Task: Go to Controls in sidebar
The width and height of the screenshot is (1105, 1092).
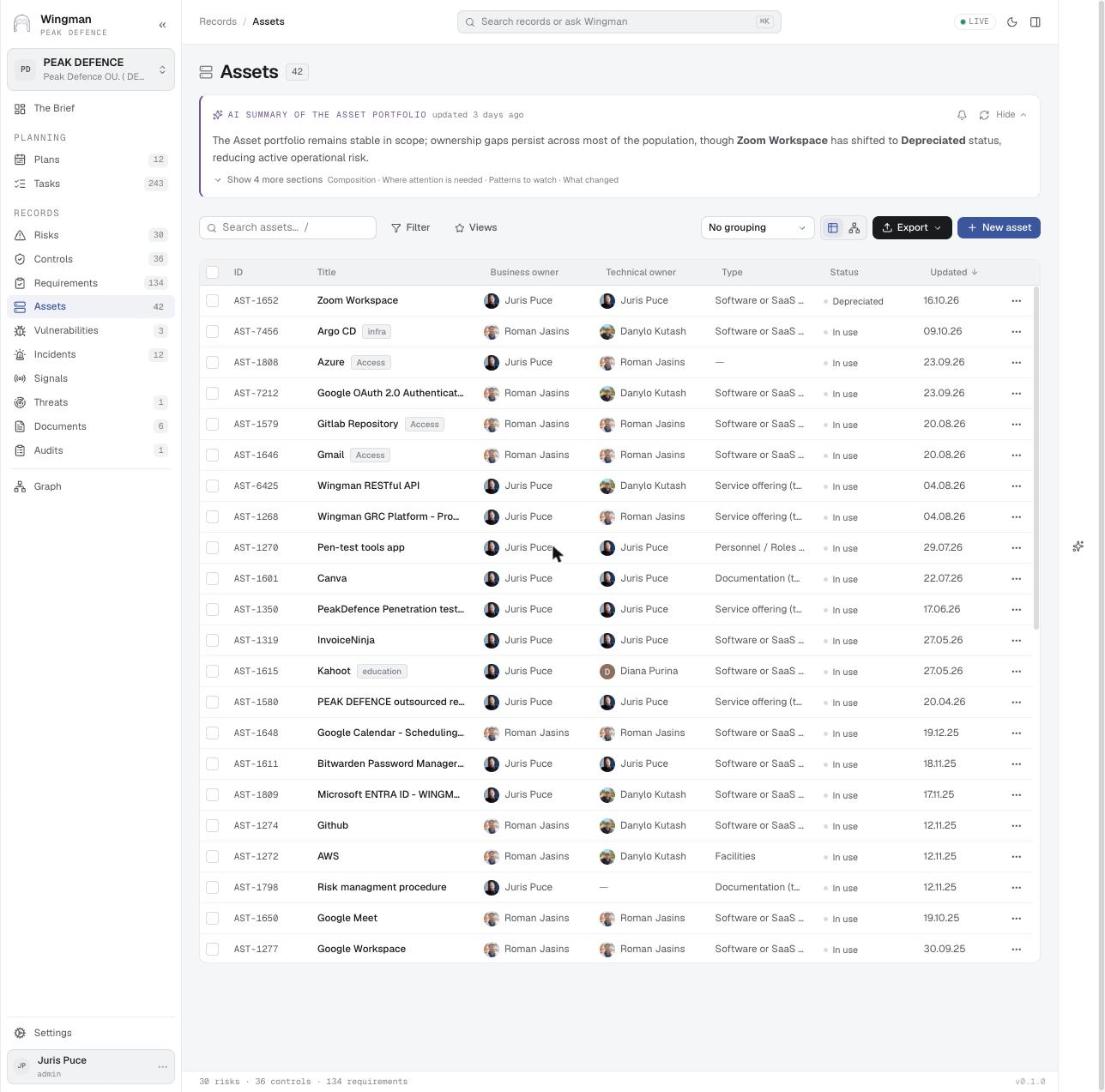Action: pos(91,259)
